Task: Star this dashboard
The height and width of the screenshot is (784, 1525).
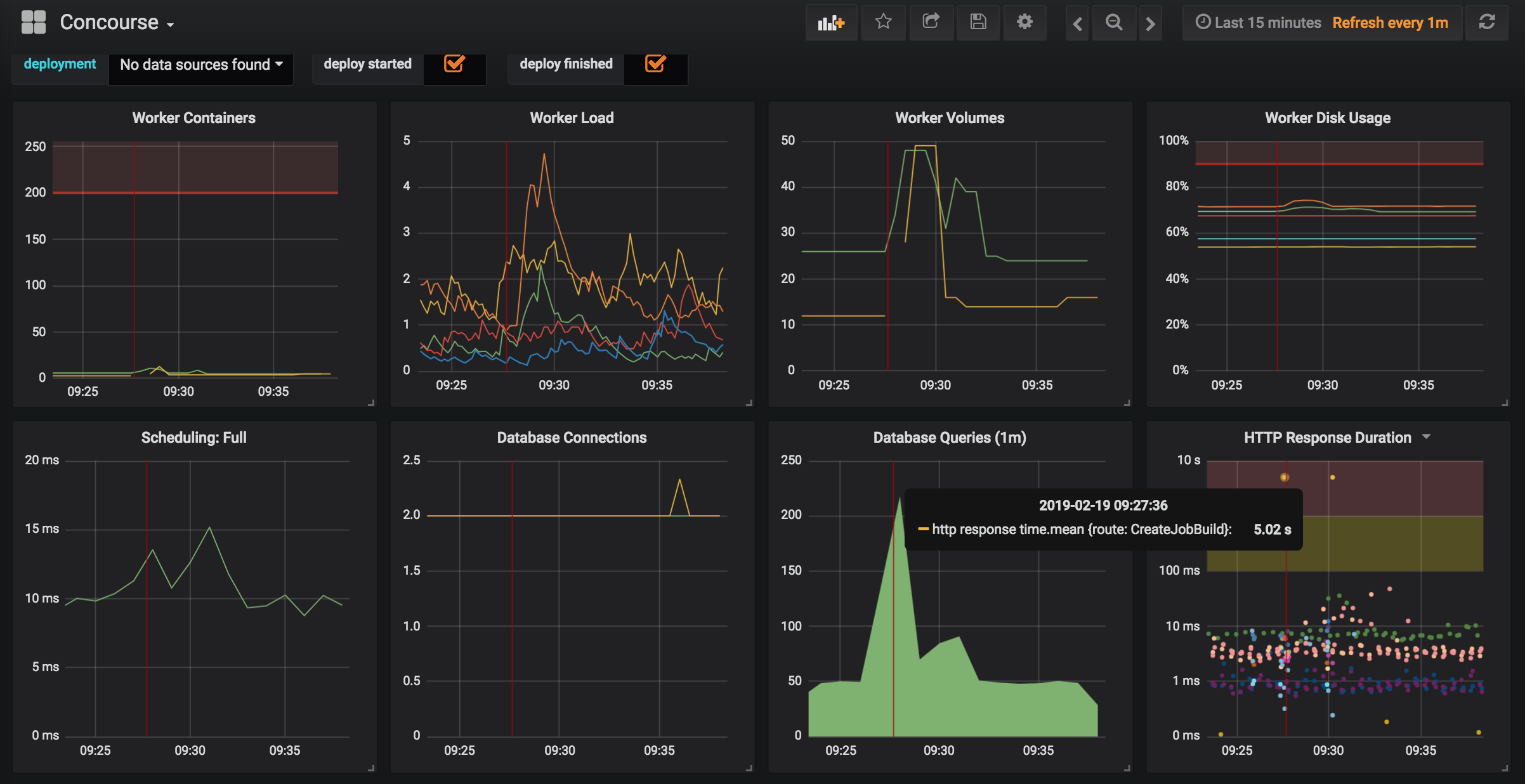Action: (x=883, y=22)
